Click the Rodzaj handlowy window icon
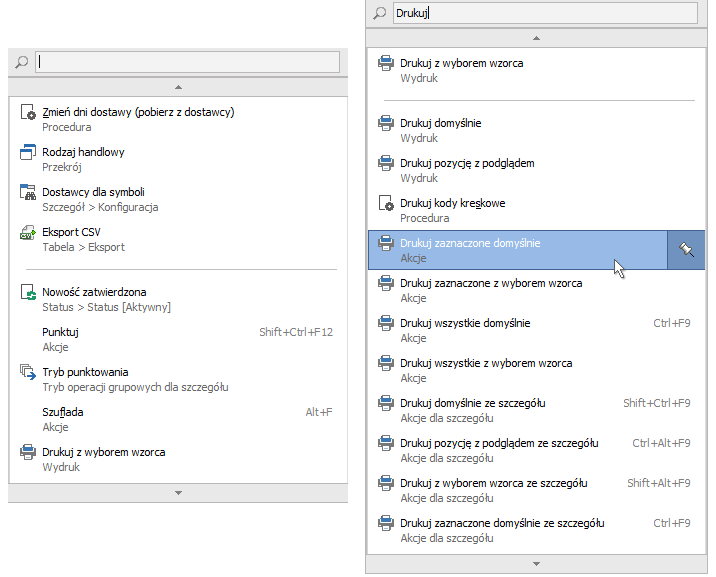 coord(28,153)
